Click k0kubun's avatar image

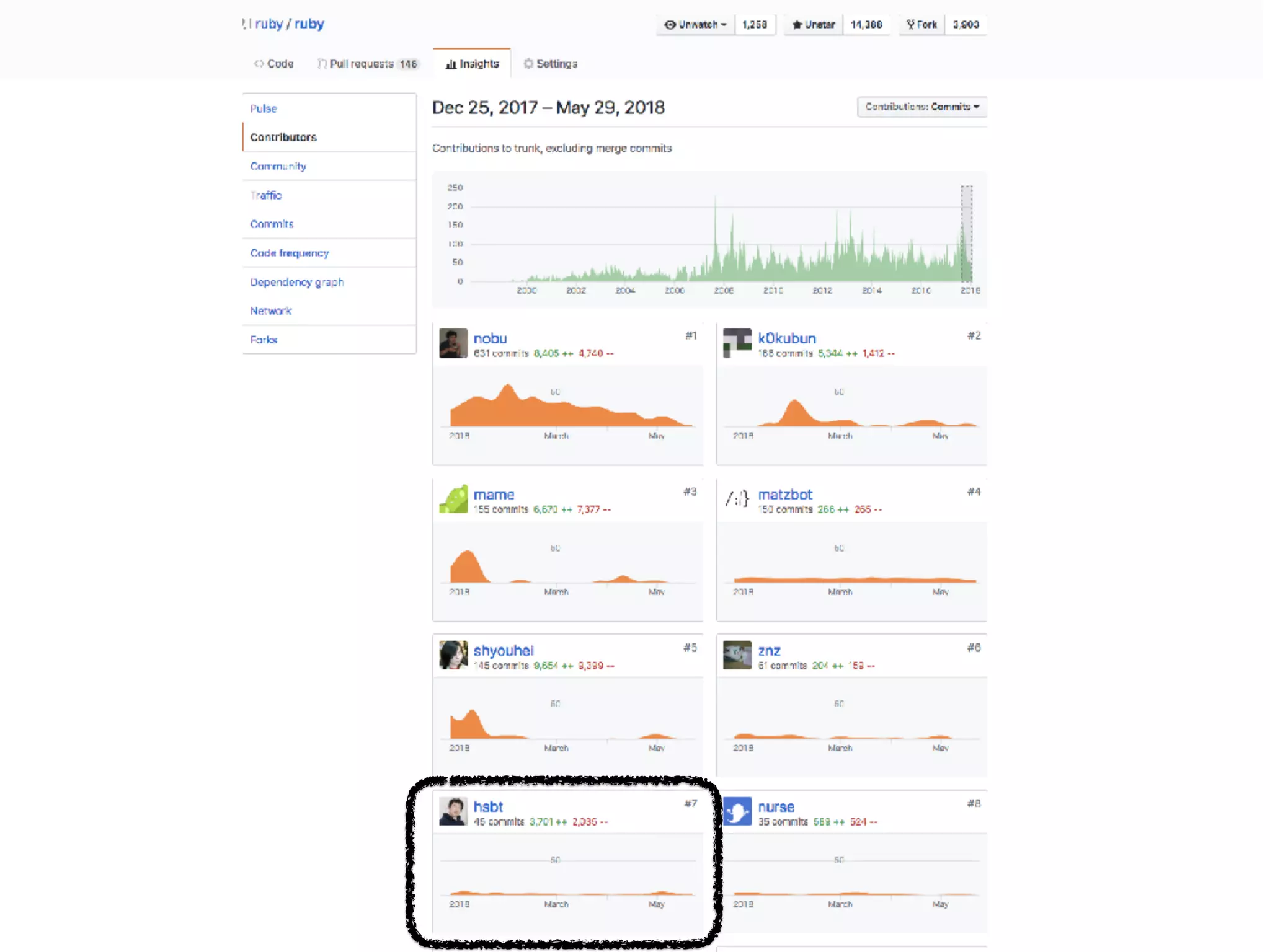coord(737,343)
